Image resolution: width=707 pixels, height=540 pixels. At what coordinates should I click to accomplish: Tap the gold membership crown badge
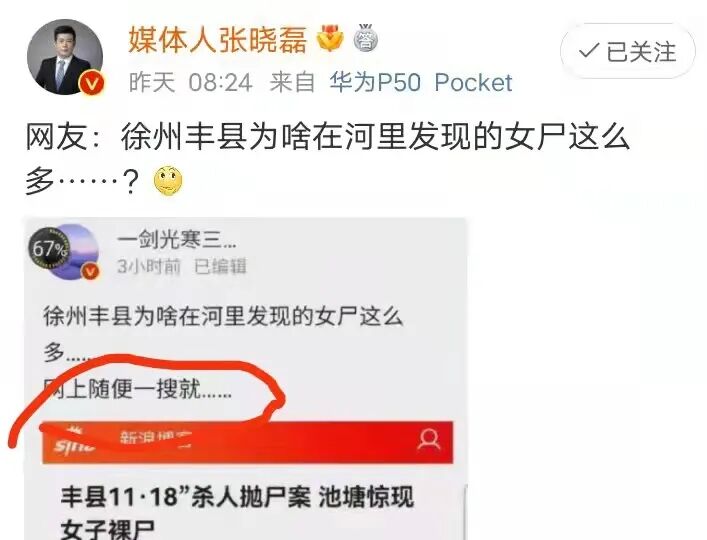tap(330, 39)
